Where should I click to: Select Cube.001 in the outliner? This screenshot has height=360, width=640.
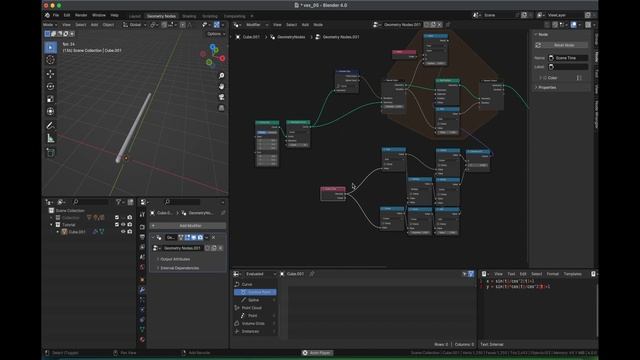tap(77, 231)
